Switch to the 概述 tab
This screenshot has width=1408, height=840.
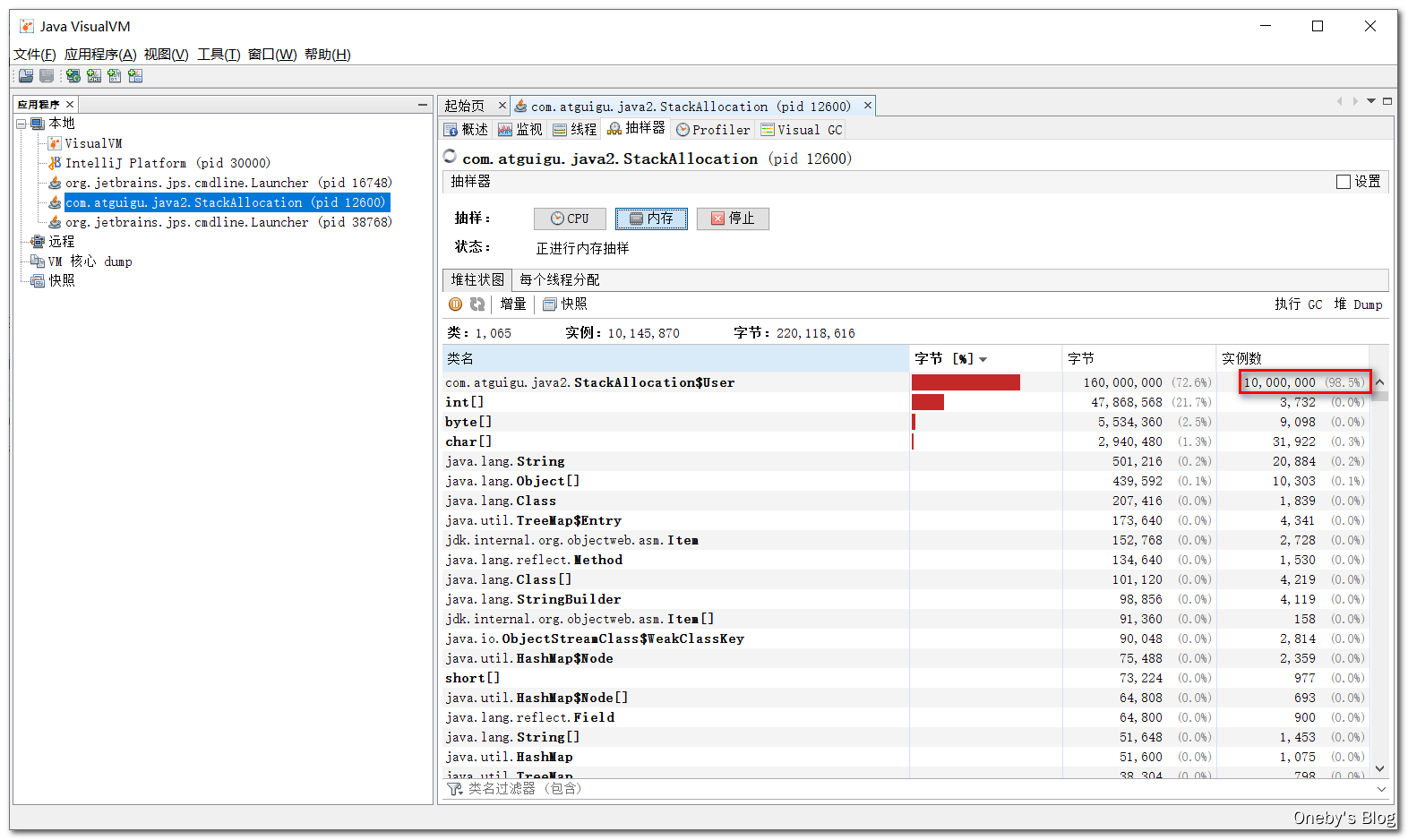click(x=466, y=130)
